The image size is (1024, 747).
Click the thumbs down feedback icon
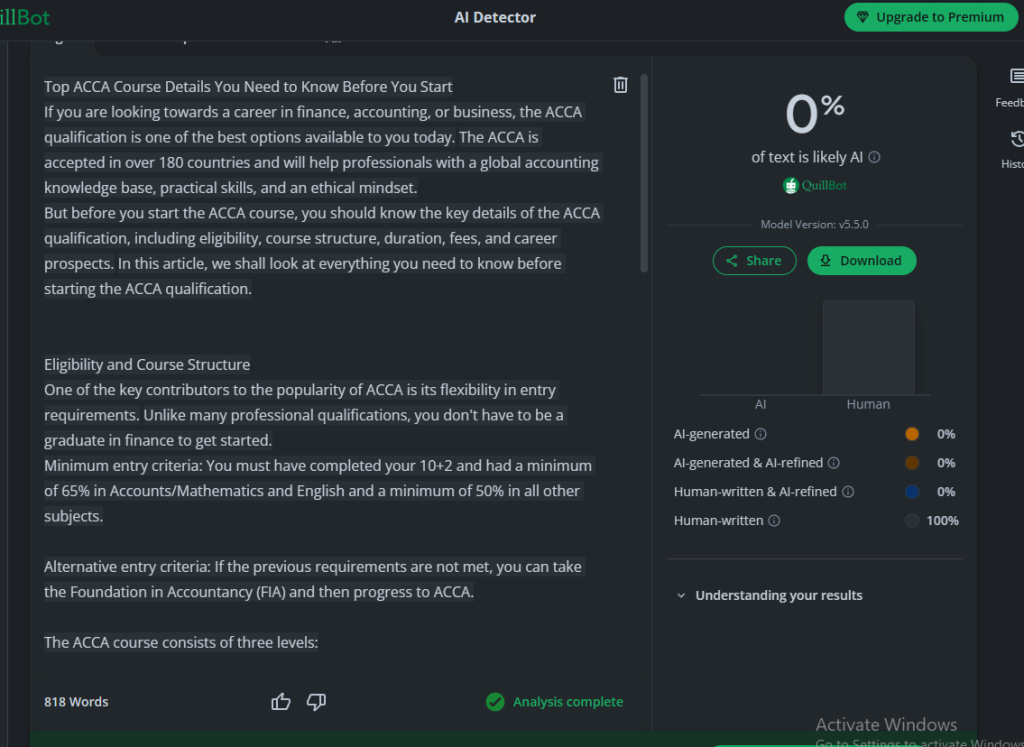[x=316, y=702]
